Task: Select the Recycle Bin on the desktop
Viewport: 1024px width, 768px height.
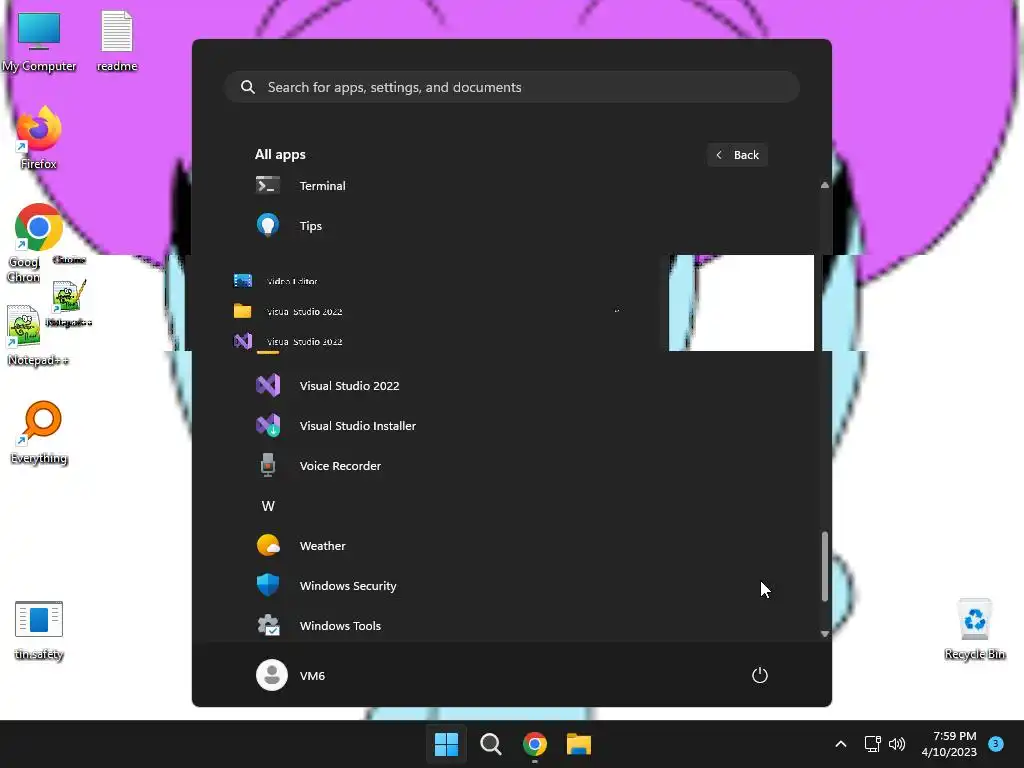Action: [974, 630]
